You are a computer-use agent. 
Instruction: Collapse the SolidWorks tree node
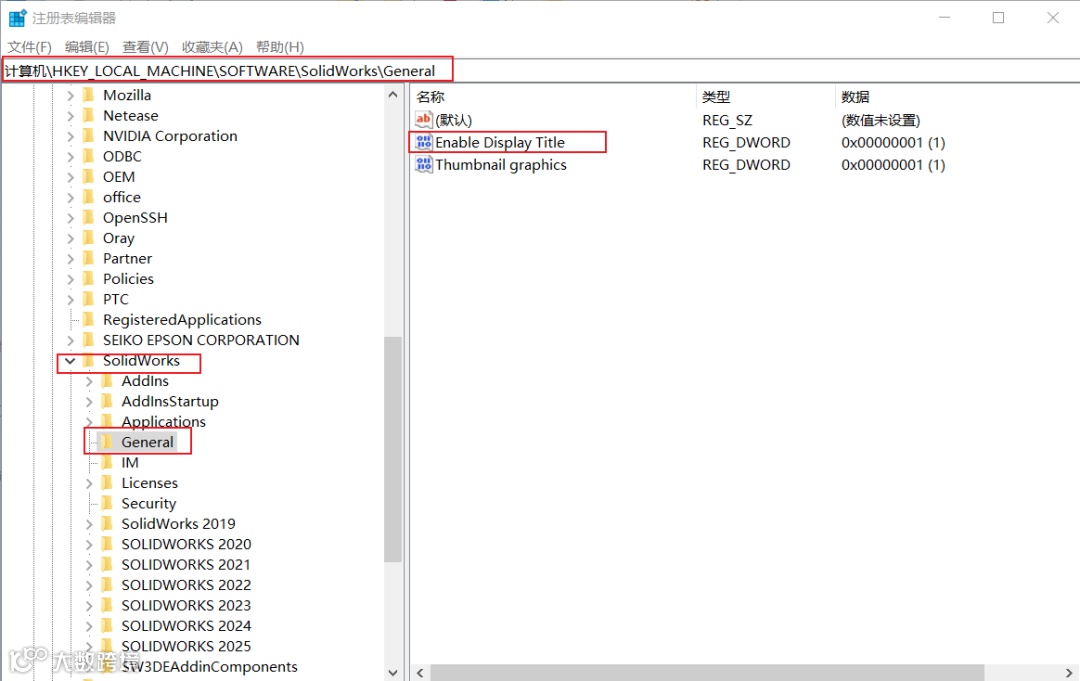pyautogui.click(x=70, y=361)
